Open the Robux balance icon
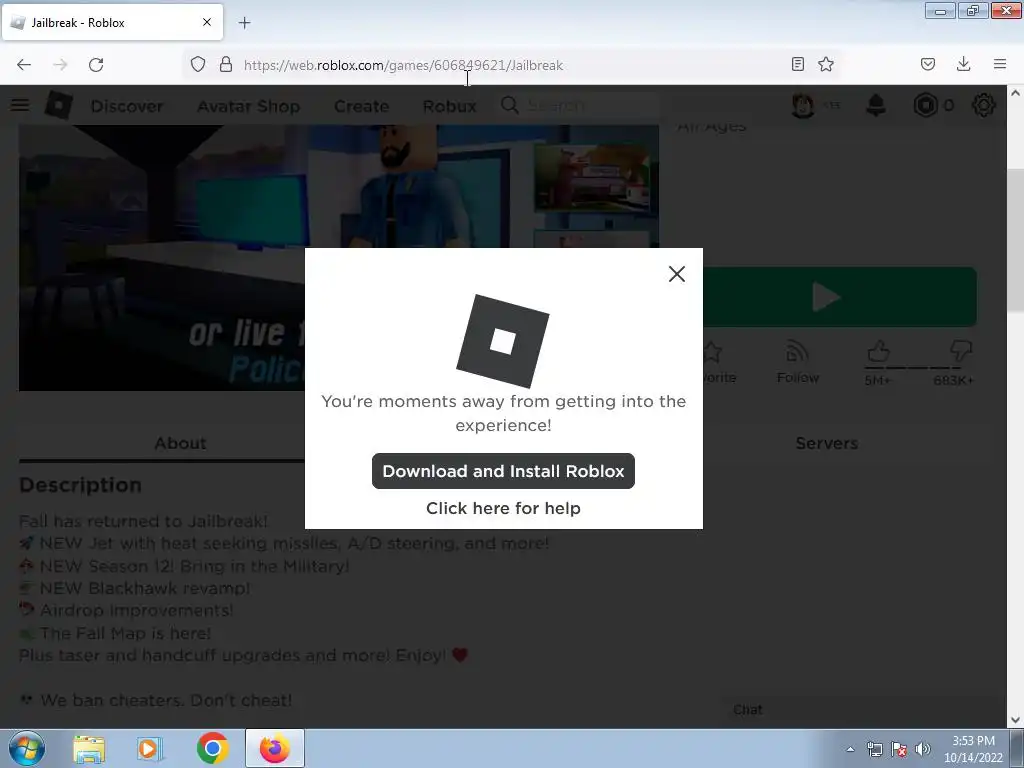Viewport: 1024px width, 768px height. coord(925,105)
